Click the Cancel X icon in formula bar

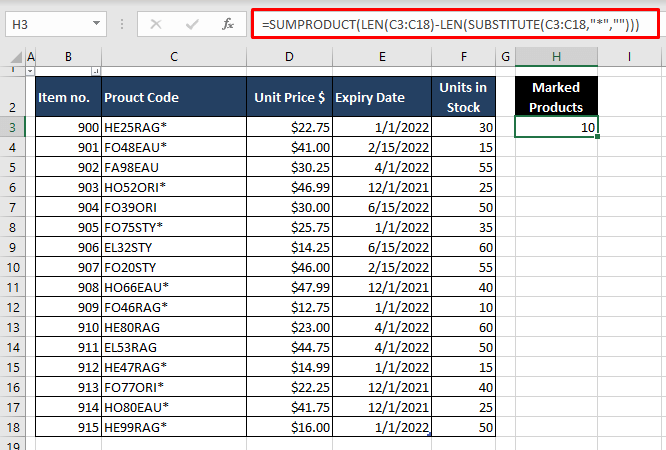[x=155, y=23]
